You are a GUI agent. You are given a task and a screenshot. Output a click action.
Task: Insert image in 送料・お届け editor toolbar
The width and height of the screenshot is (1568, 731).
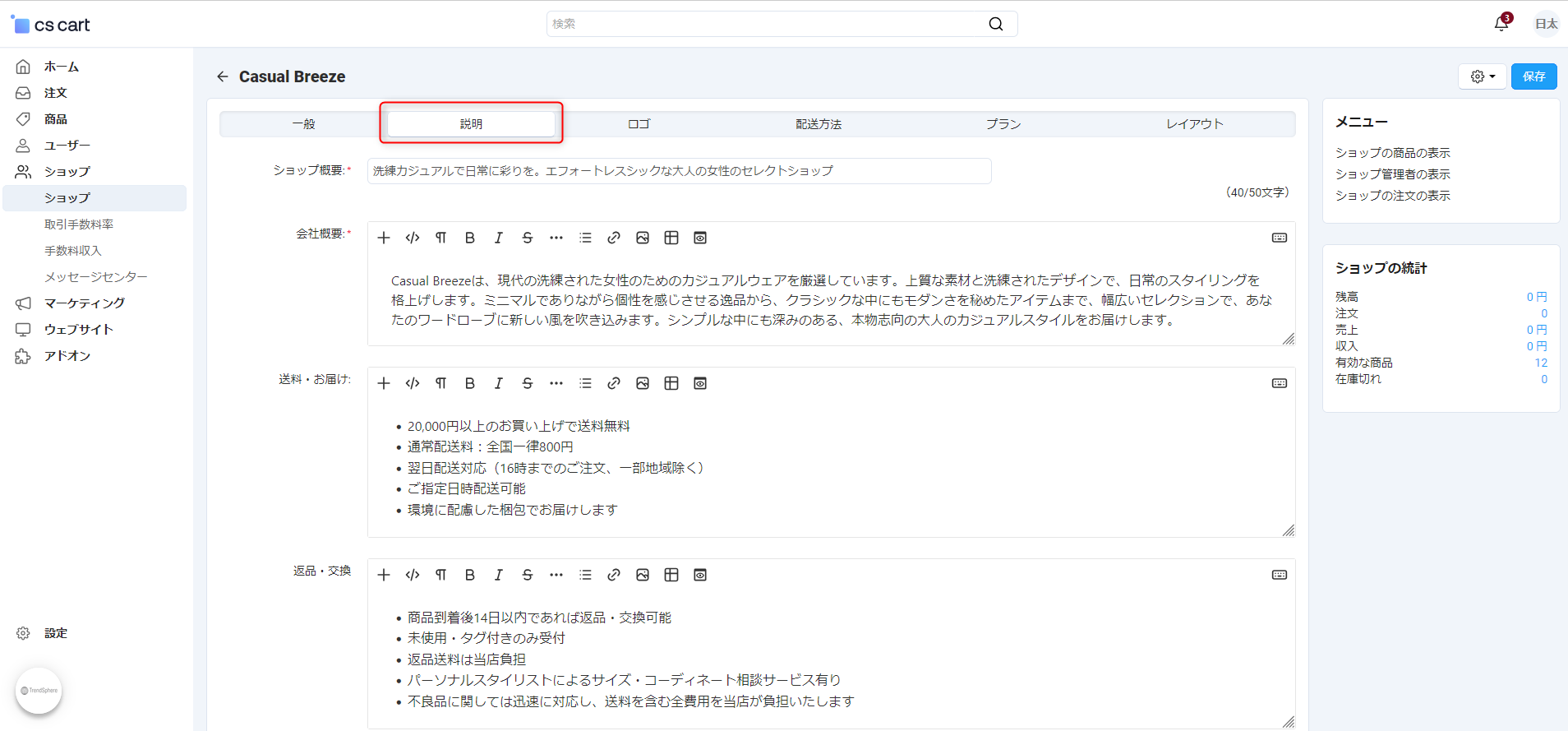click(x=642, y=383)
